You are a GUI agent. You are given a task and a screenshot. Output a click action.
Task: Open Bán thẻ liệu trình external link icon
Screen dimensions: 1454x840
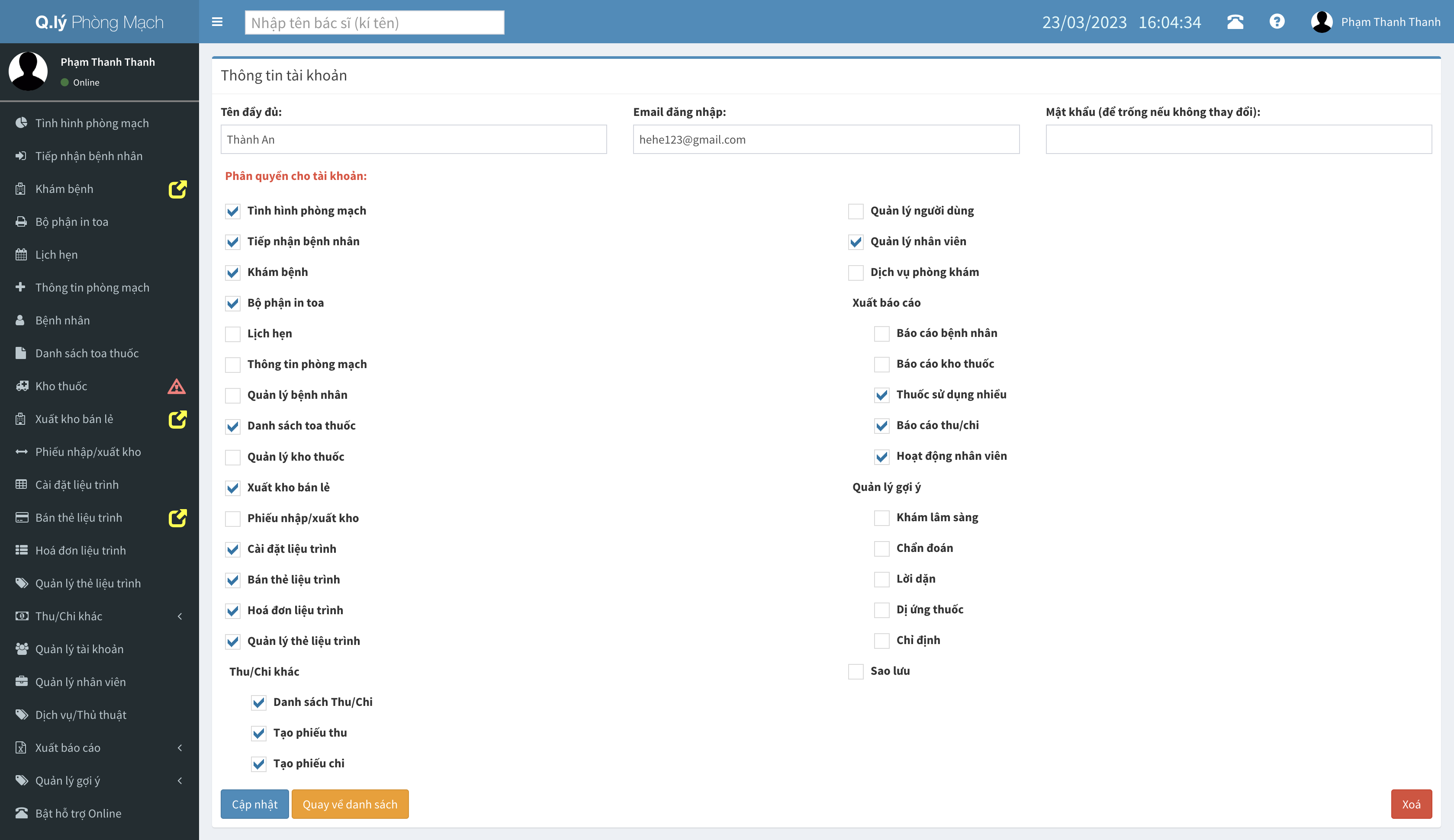click(177, 518)
